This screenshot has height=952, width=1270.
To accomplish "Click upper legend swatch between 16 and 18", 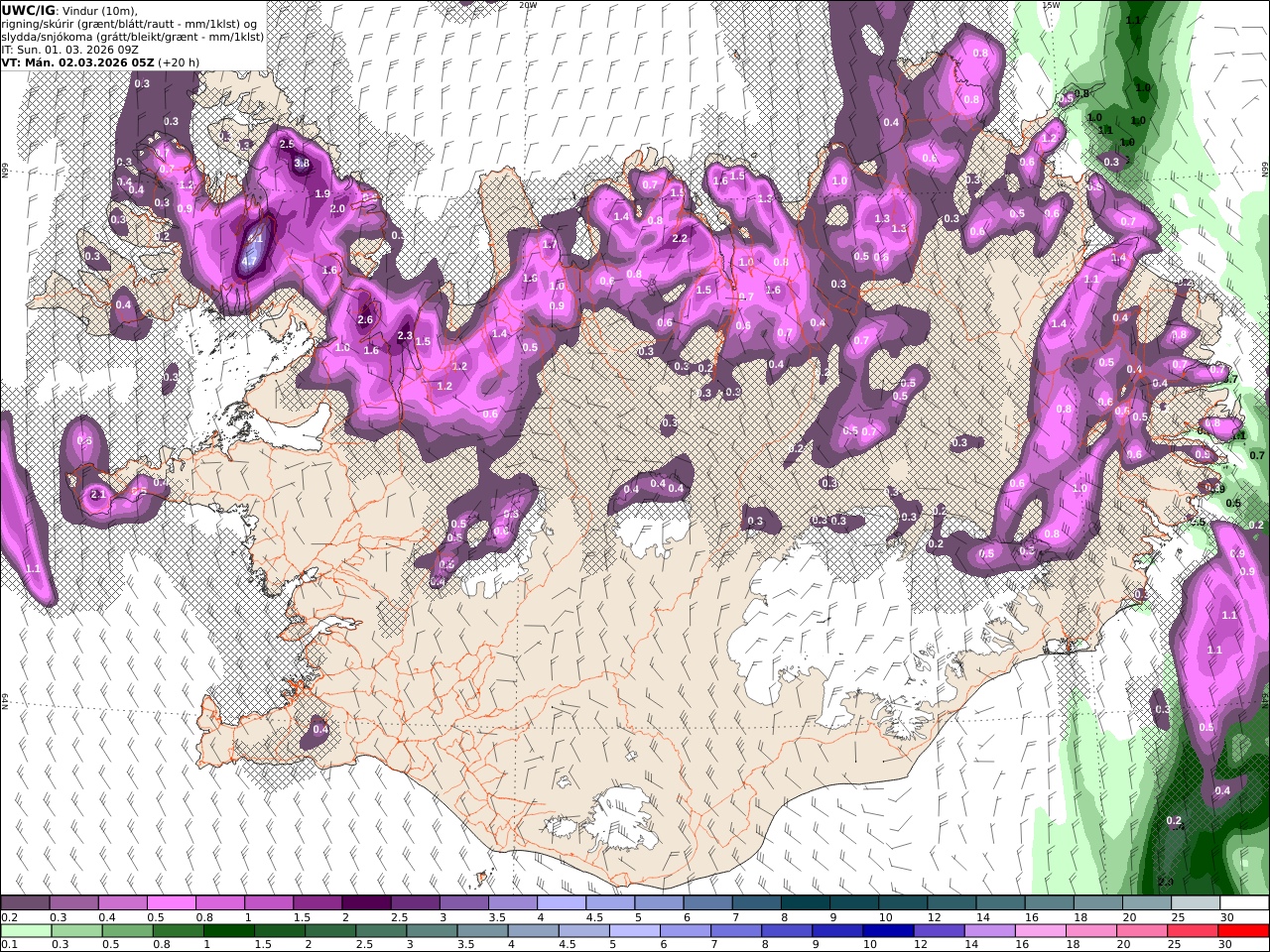I will click(x=1049, y=903).
